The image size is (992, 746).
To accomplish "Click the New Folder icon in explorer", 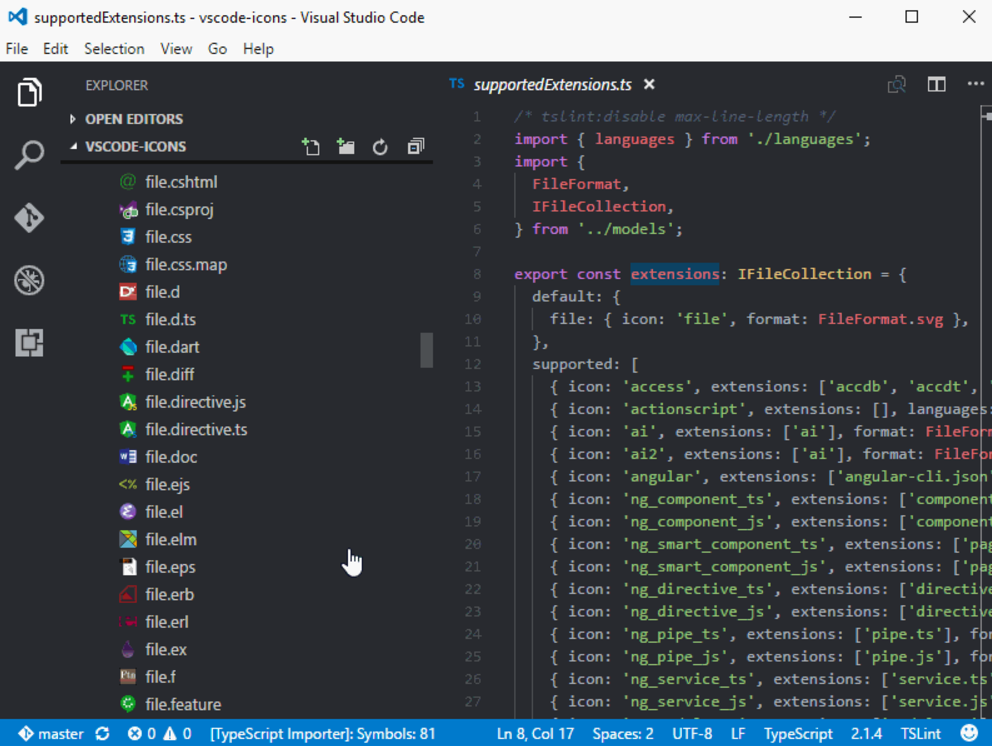I will pos(346,147).
